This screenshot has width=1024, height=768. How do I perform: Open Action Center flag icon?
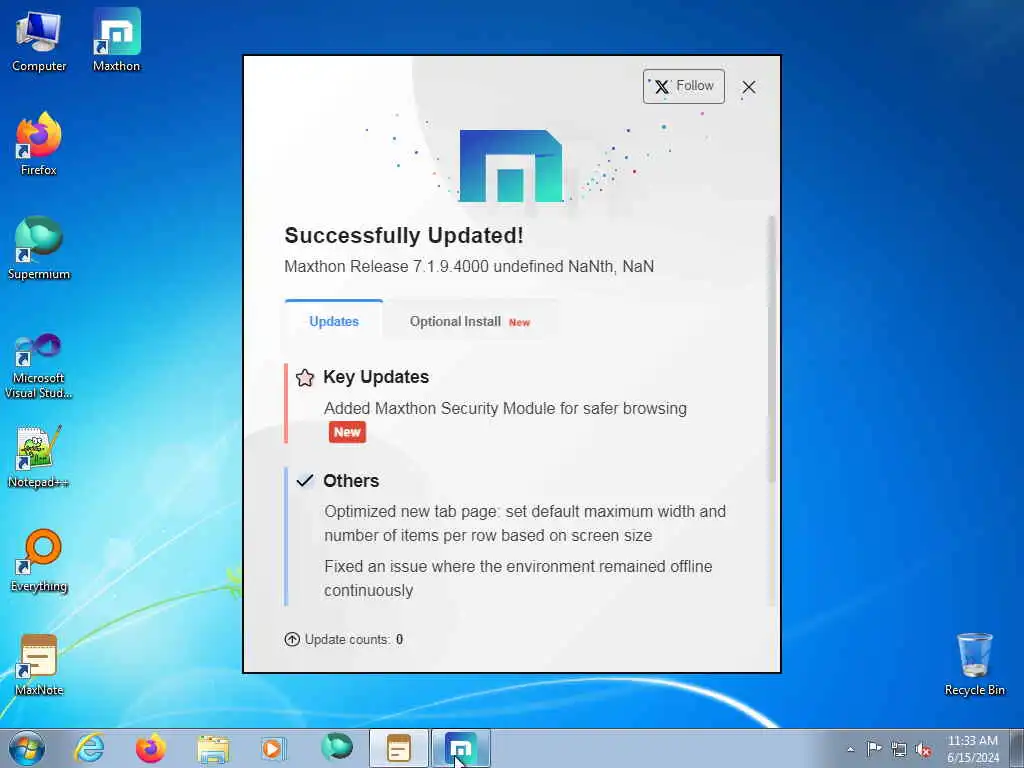pyautogui.click(x=874, y=748)
